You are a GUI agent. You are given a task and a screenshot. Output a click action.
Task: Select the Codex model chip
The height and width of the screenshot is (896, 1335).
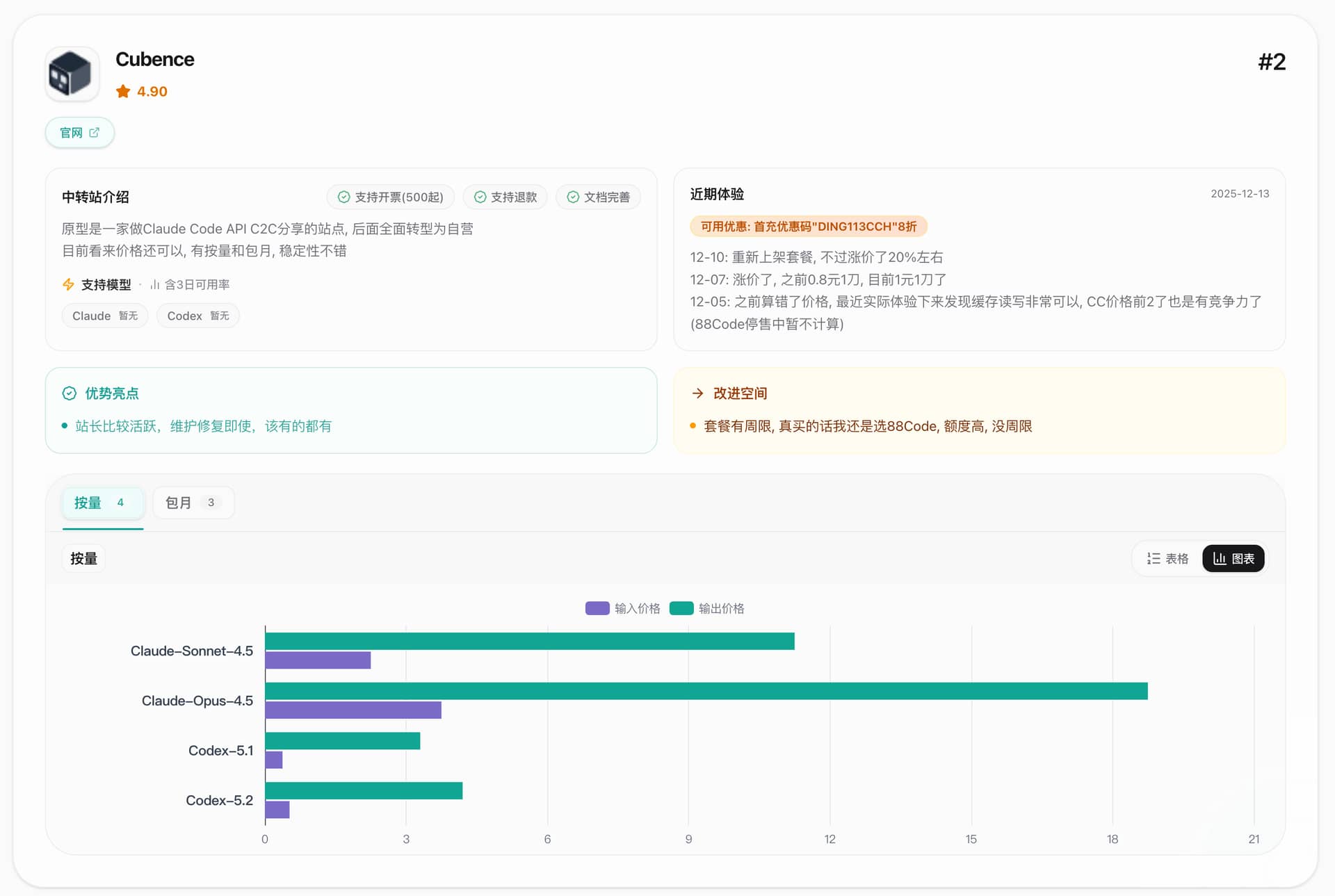click(x=197, y=316)
